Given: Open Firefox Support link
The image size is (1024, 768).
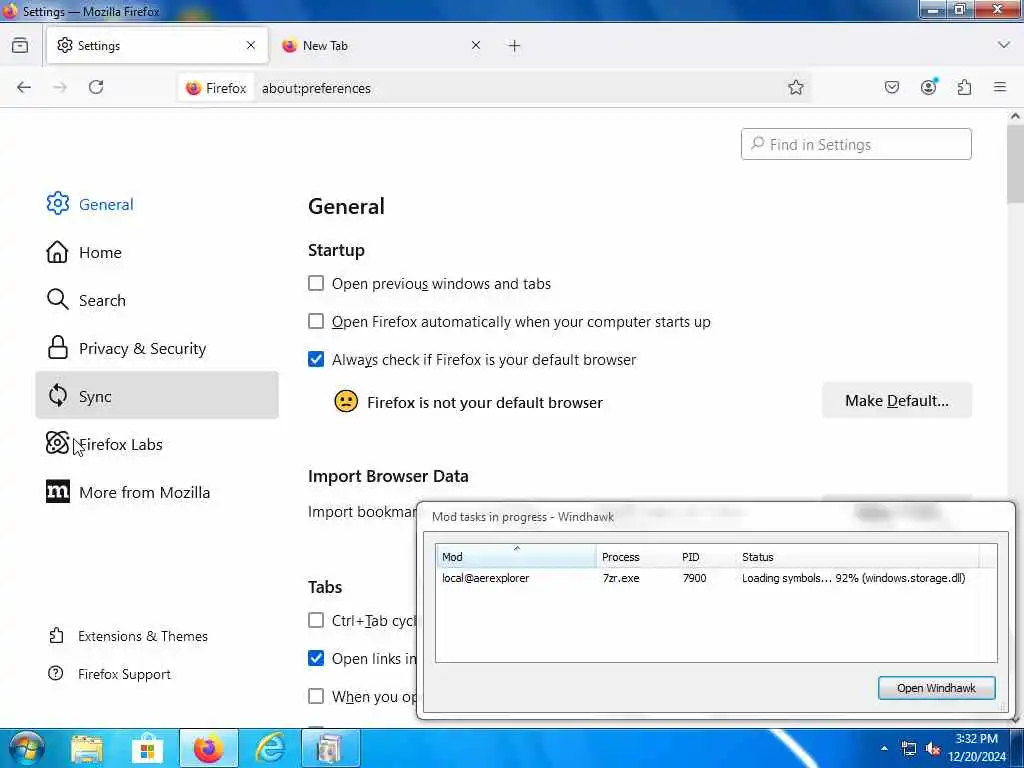Looking at the screenshot, I should tap(109, 674).
